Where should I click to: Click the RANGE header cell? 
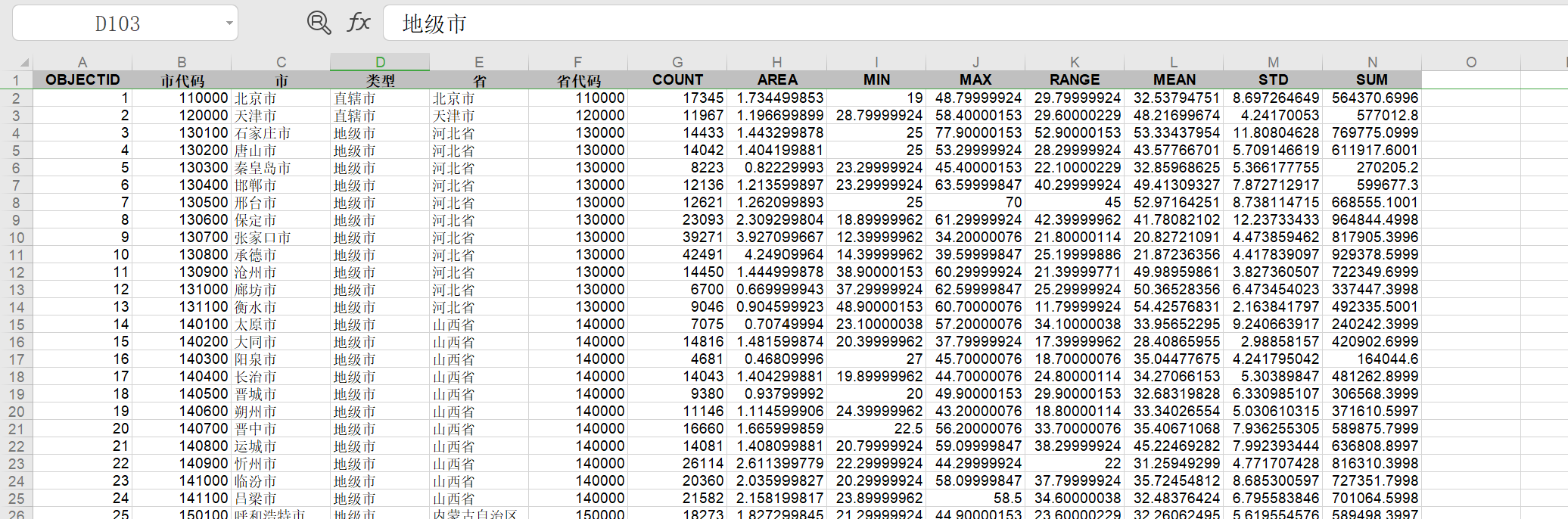[1075, 80]
